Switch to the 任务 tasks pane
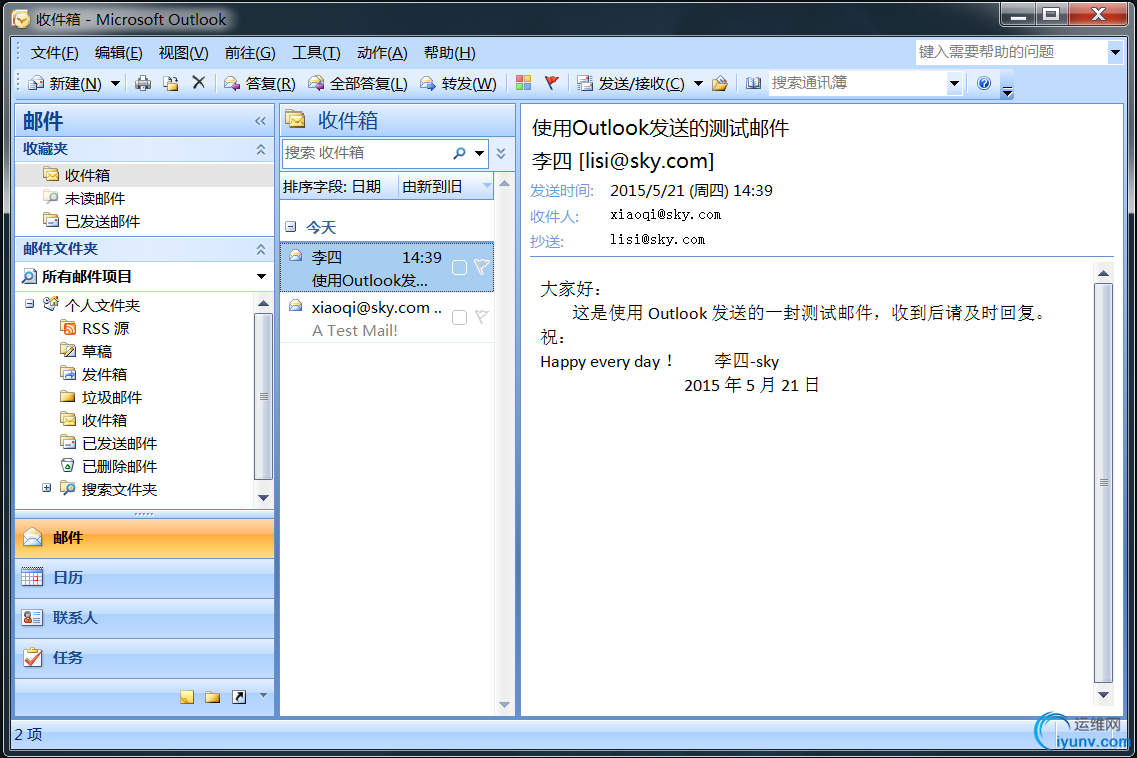The width and height of the screenshot is (1137, 758). [x=144, y=658]
